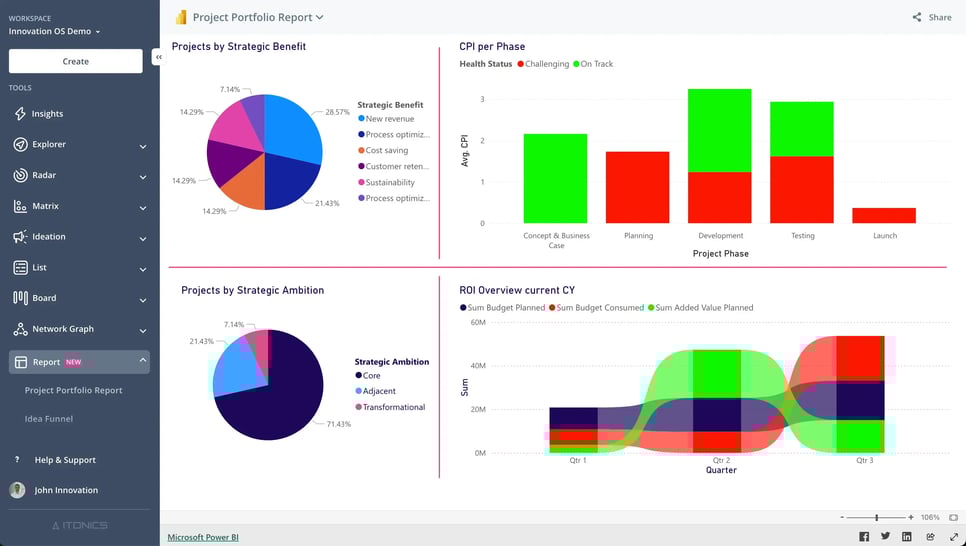This screenshot has height=546, width=966.
Task: Click the Insights lightning bolt icon
Action: [x=20, y=114]
